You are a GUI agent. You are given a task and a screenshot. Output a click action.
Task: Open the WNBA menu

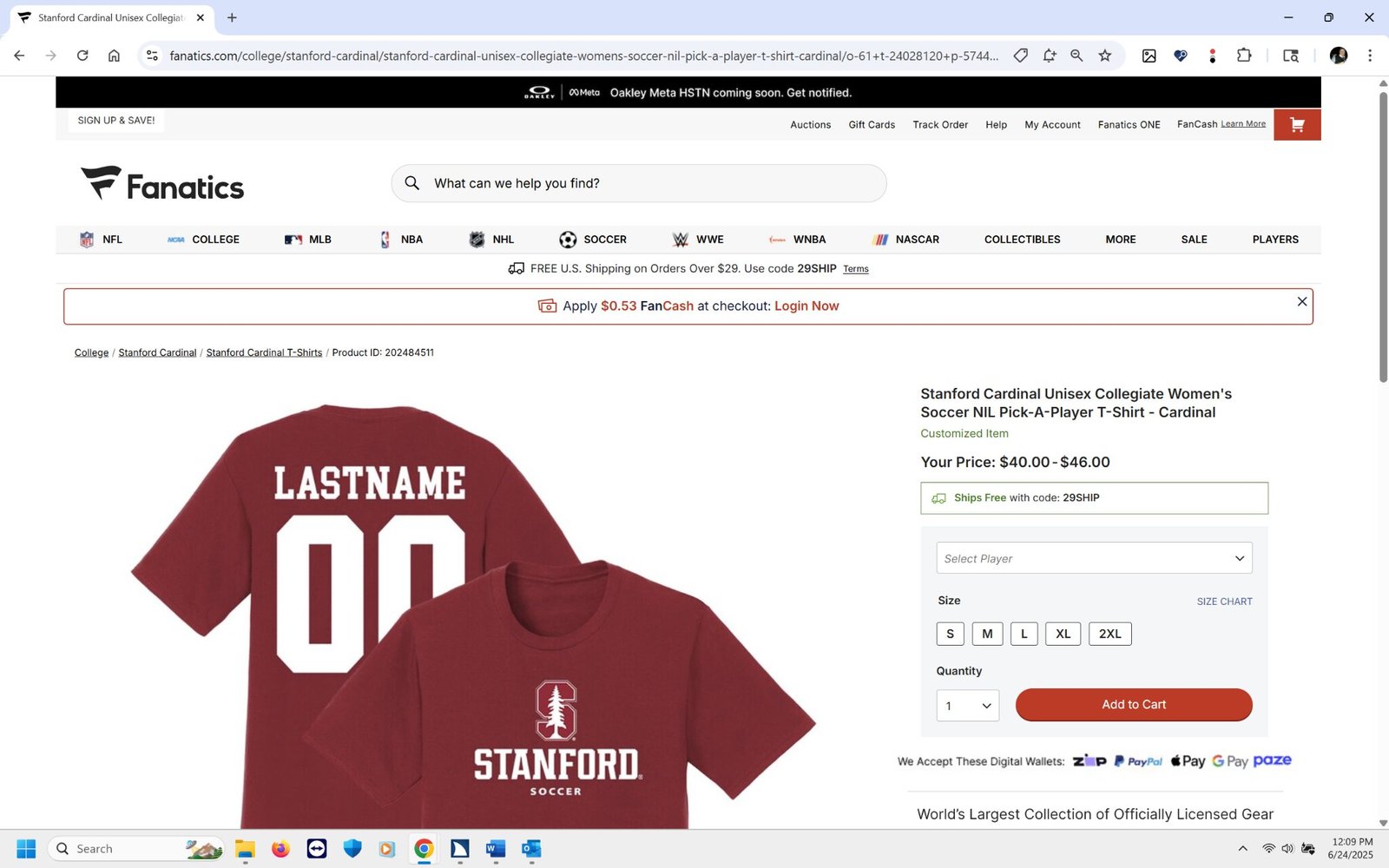pos(797,240)
